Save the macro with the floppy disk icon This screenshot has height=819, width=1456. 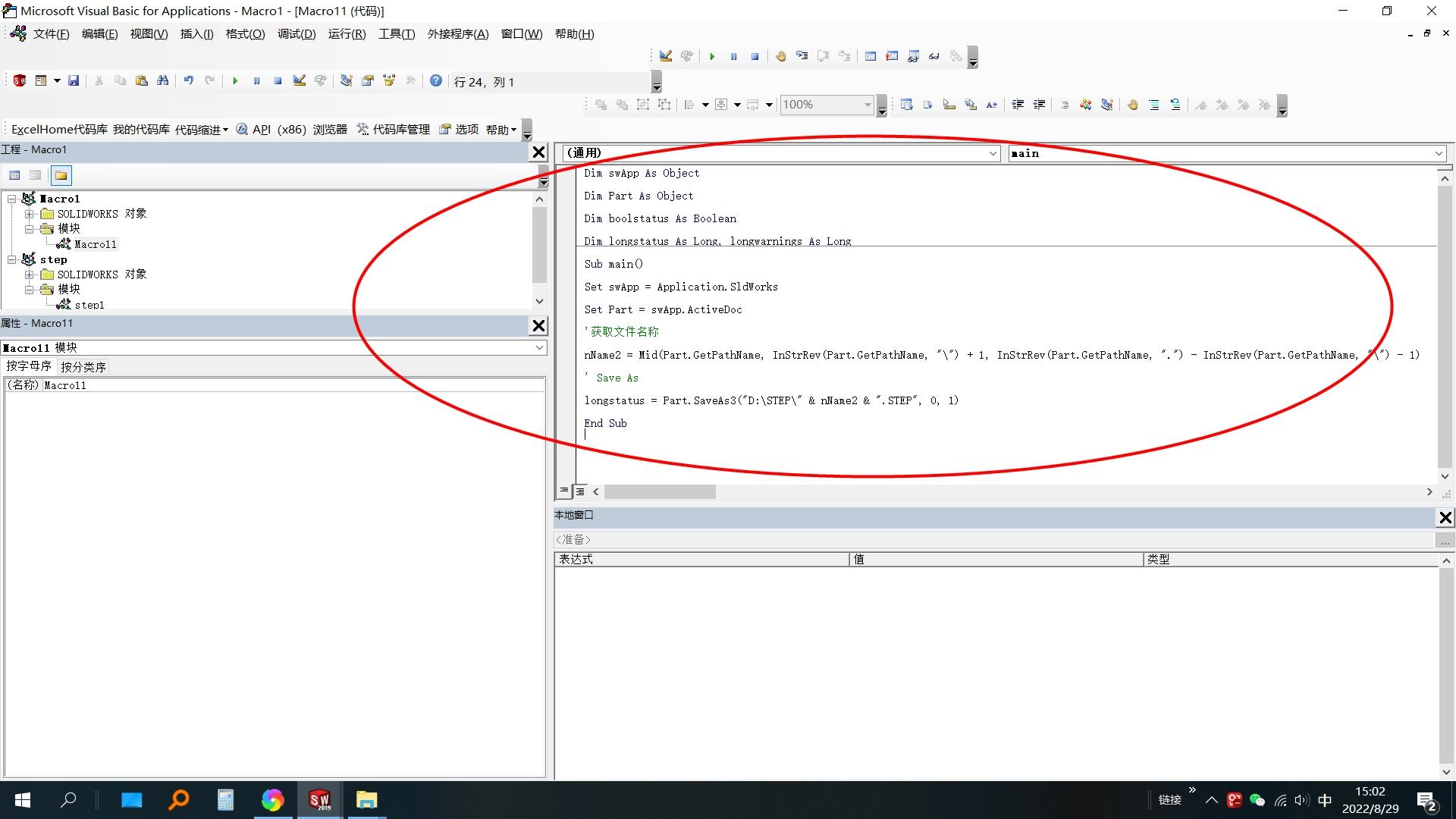pos(74,80)
